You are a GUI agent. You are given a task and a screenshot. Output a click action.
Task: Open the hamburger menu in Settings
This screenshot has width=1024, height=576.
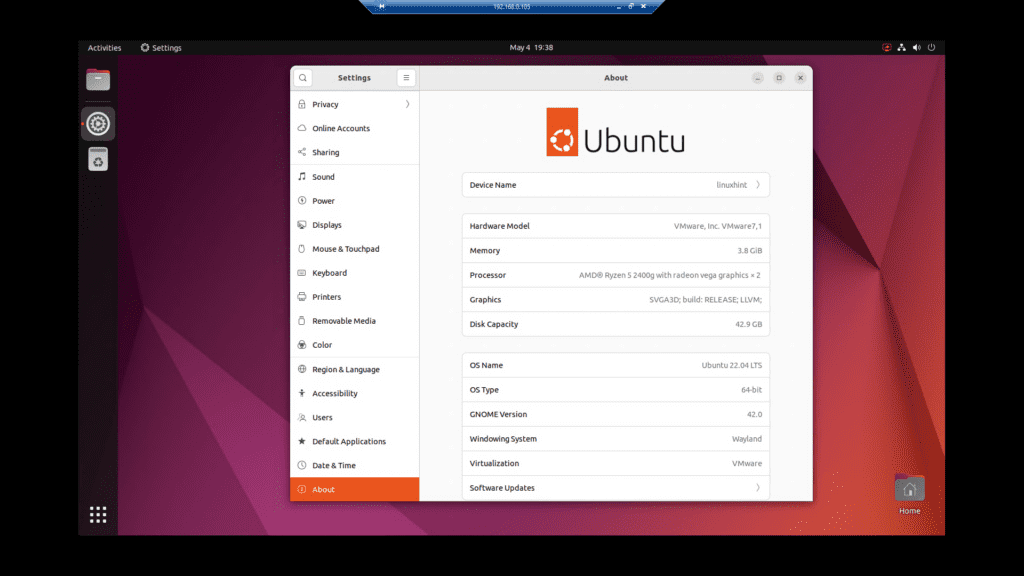(x=406, y=77)
